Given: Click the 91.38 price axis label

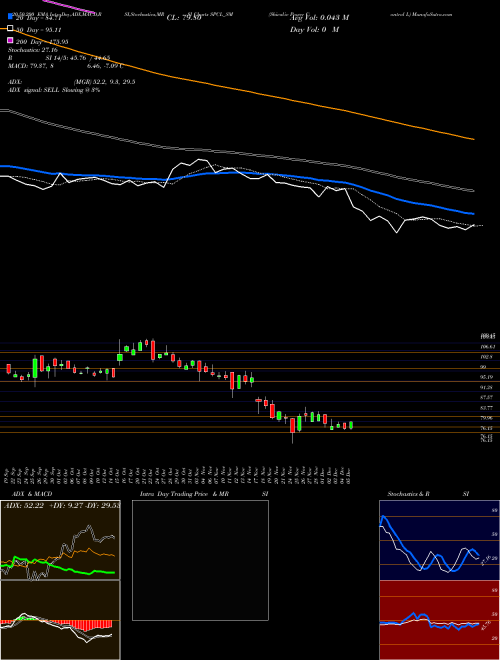Looking at the screenshot, I should pyautogui.click(x=487, y=387).
